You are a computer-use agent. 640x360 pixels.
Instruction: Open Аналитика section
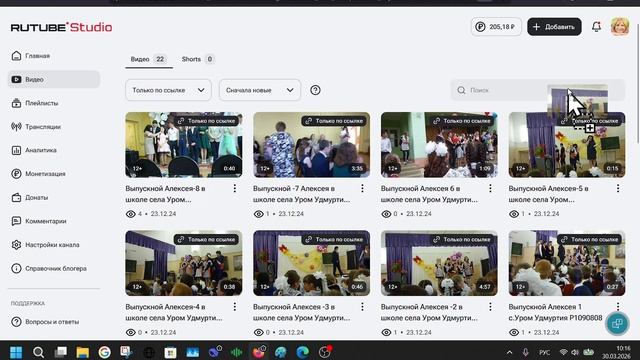34,150
